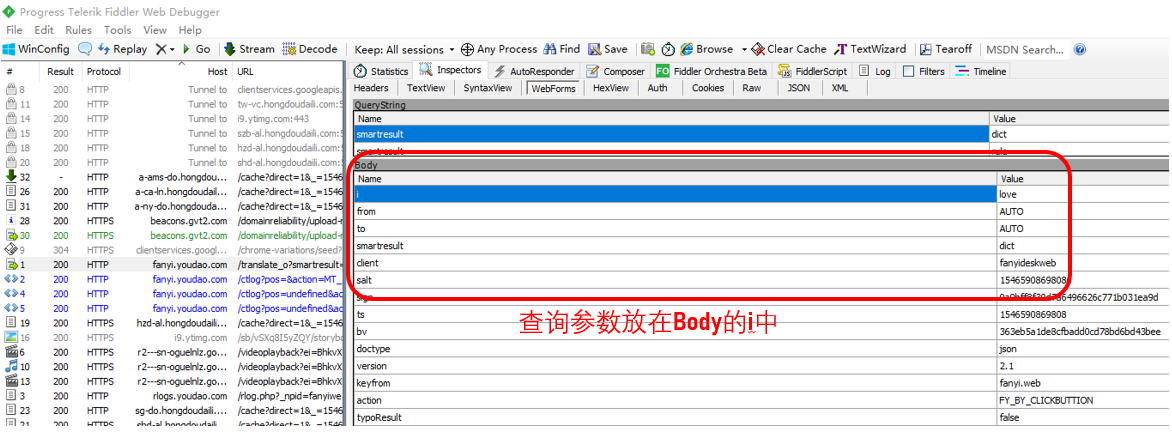Screen dimensions: 1172x432
Task: Open the Filters tab
Action: (924, 71)
